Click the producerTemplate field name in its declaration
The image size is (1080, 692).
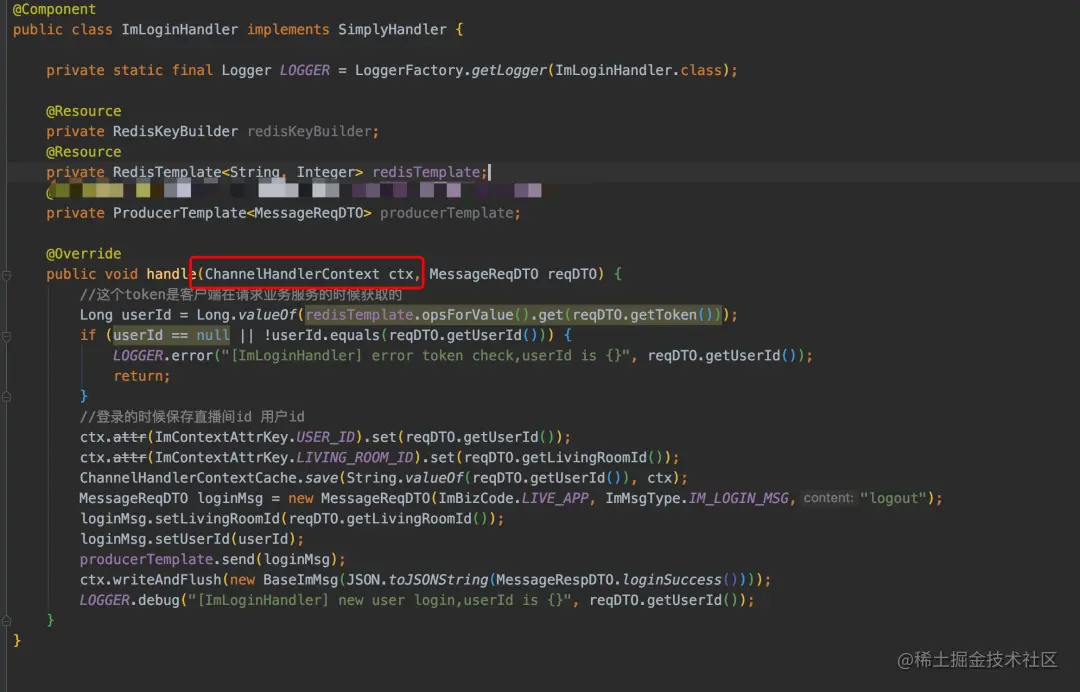(x=446, y=213)
